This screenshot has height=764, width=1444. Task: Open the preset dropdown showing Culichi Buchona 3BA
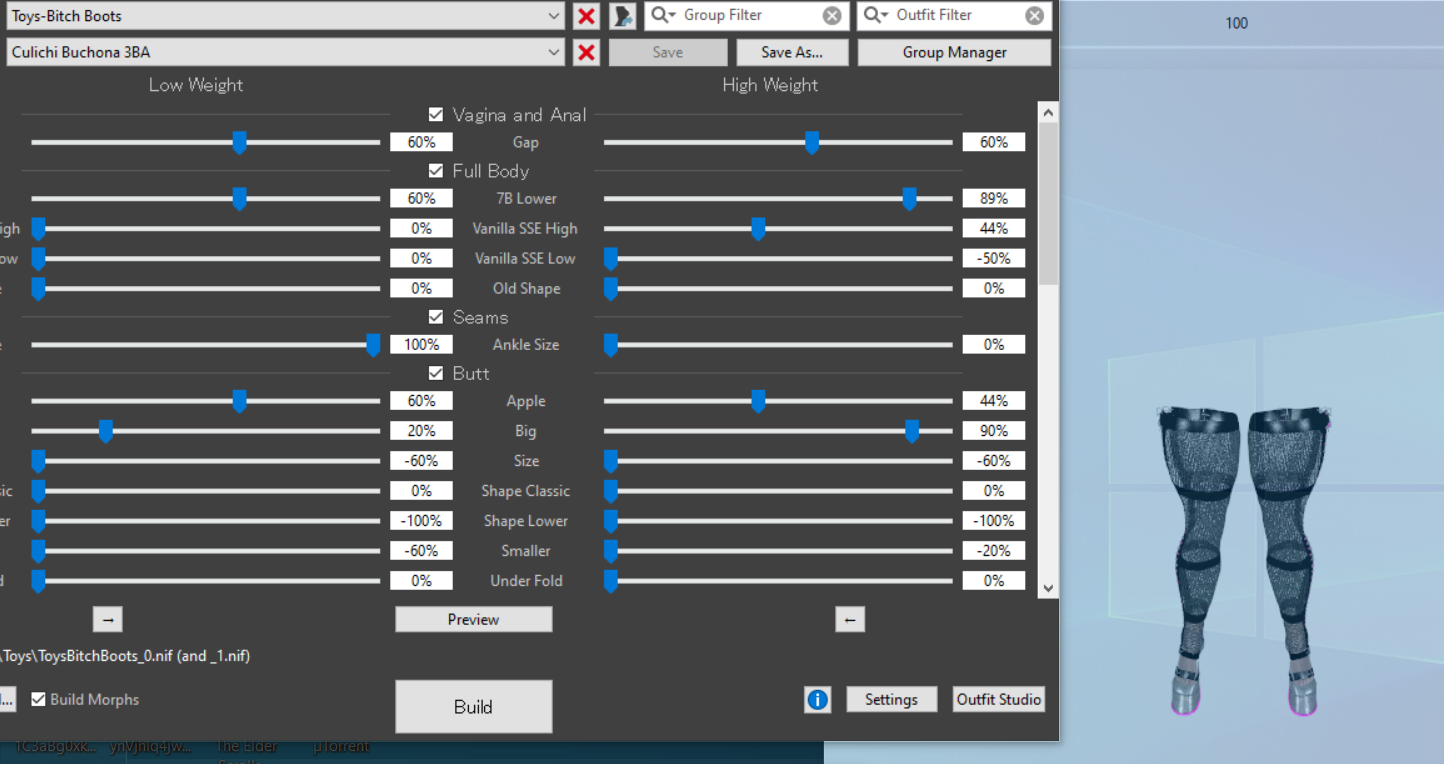coord(285,52)
